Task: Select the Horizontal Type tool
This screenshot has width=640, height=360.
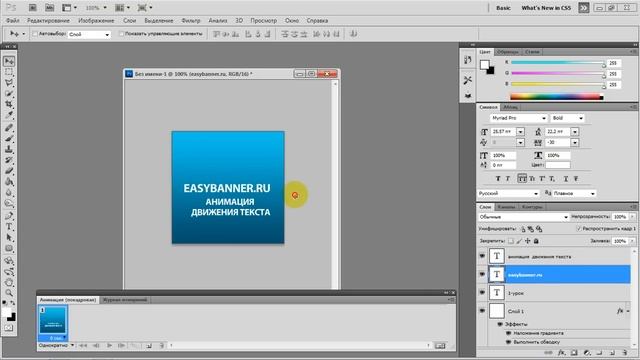Action: pyautogui.click(x=9, y=227)
